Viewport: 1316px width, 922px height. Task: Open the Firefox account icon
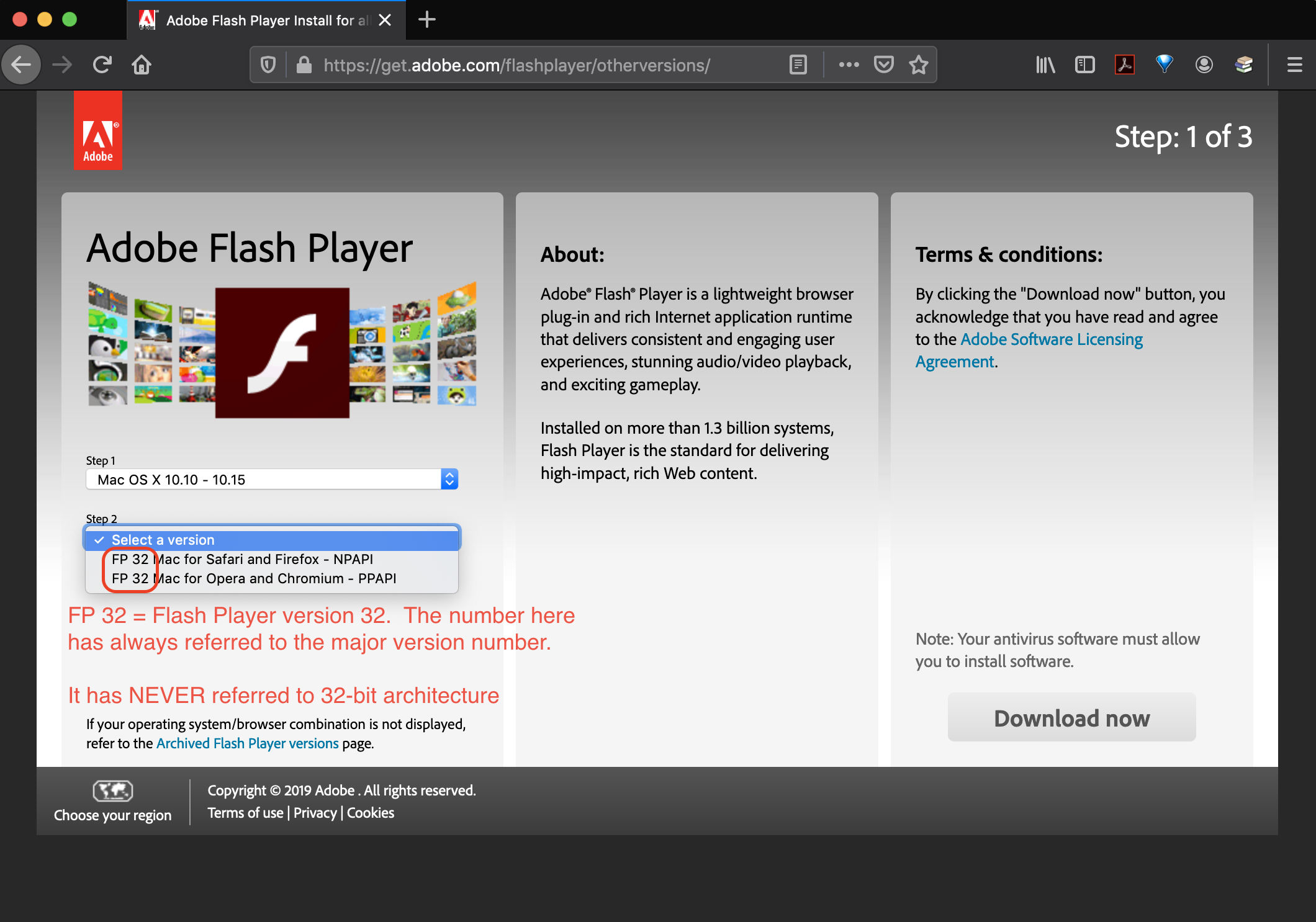click(x=1204, y=65)
